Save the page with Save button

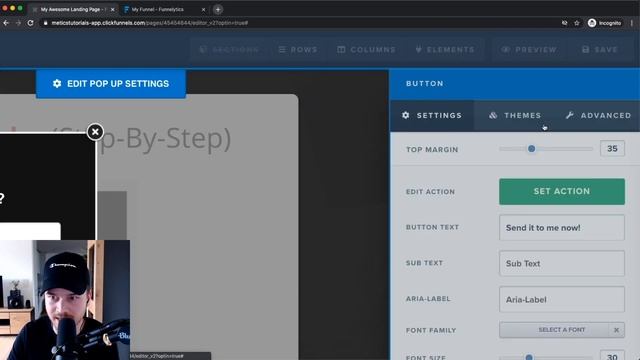(599, 50)
